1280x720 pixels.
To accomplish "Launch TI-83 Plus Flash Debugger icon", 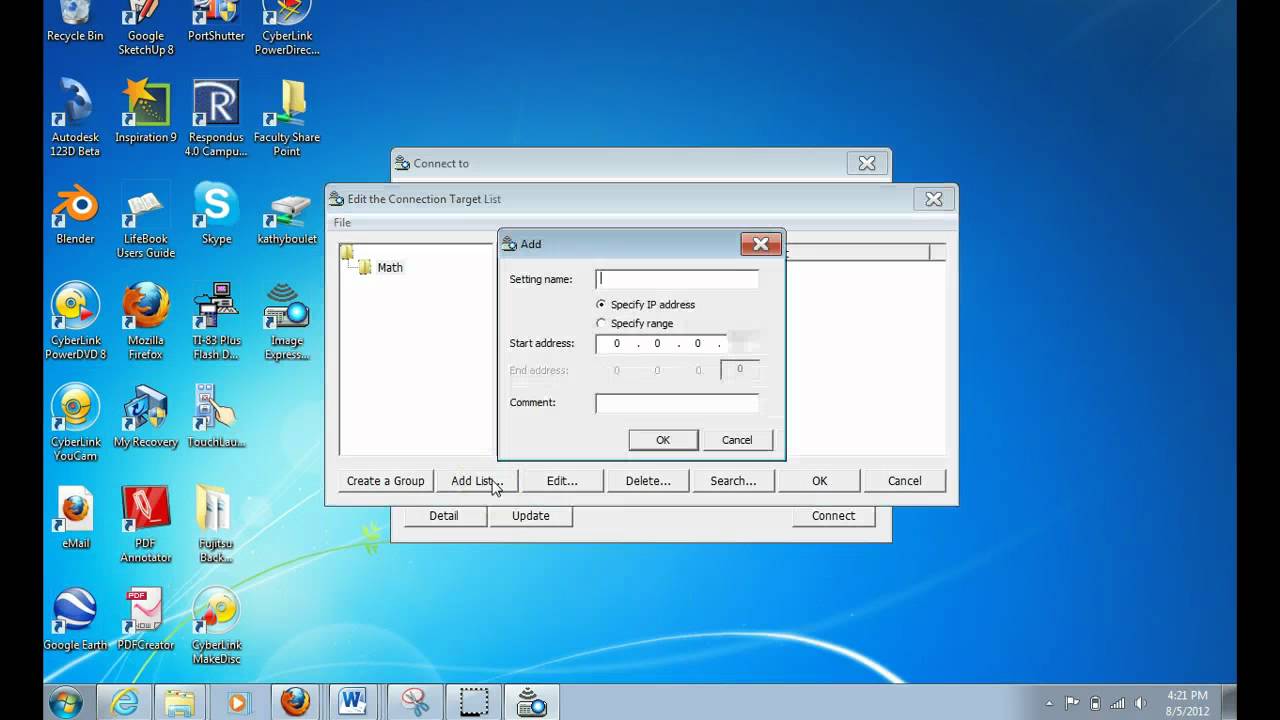I will (x=216, y=321).
